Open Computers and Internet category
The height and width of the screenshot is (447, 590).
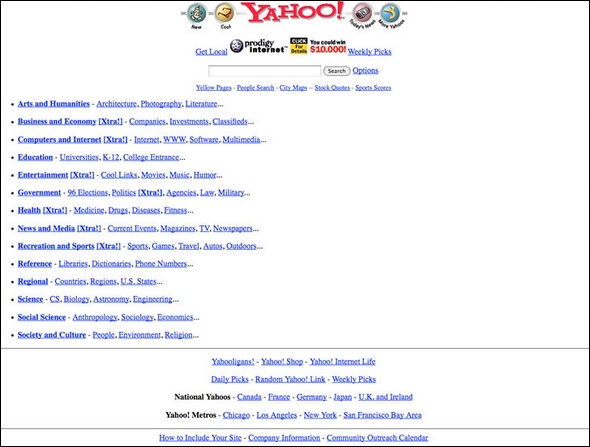[x=59, y=140]
